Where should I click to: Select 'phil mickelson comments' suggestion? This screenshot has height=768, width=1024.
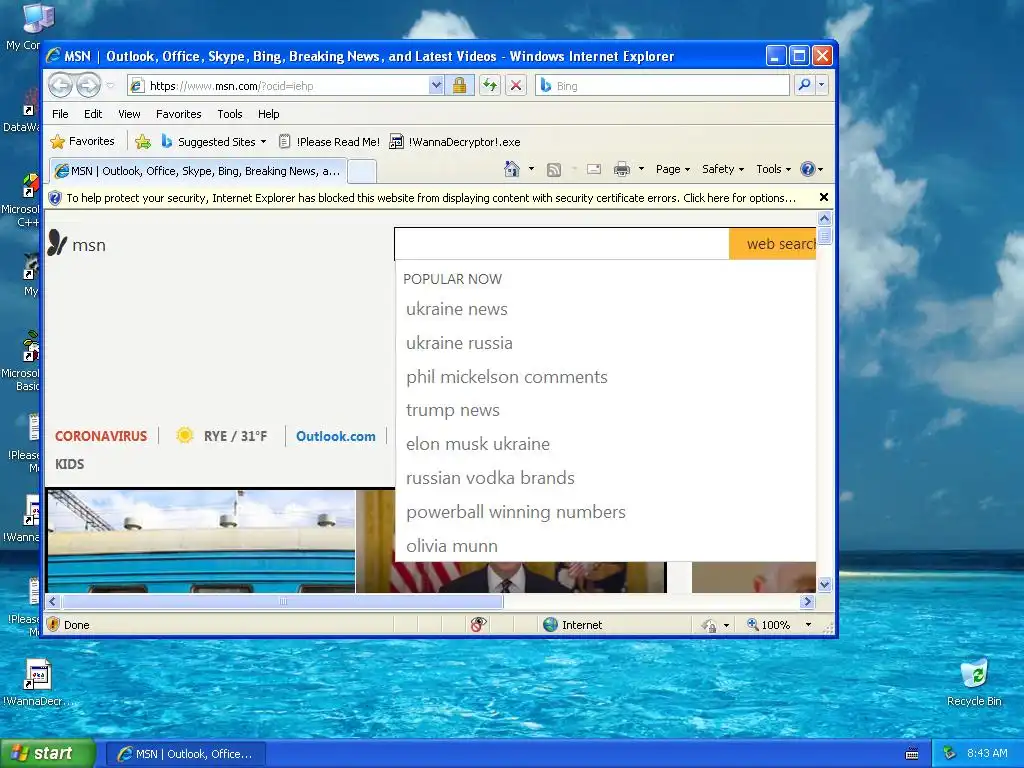[507, 377]
